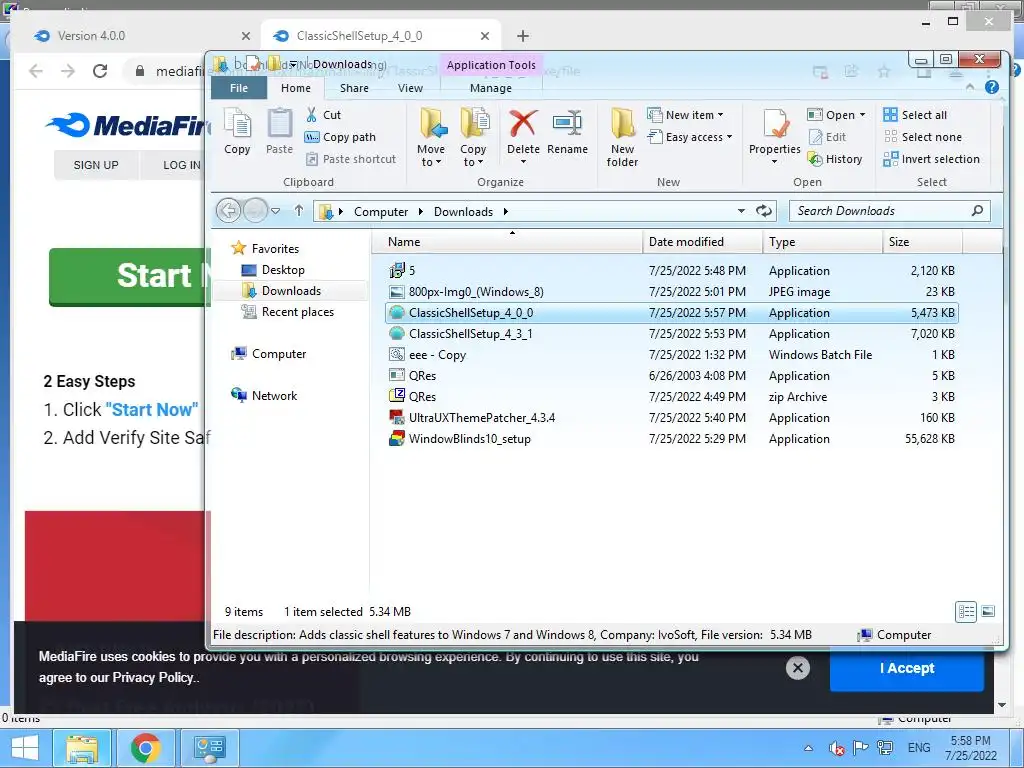The image size is (1024, 768).
Task: Click Select none
Action: [923, 137]
